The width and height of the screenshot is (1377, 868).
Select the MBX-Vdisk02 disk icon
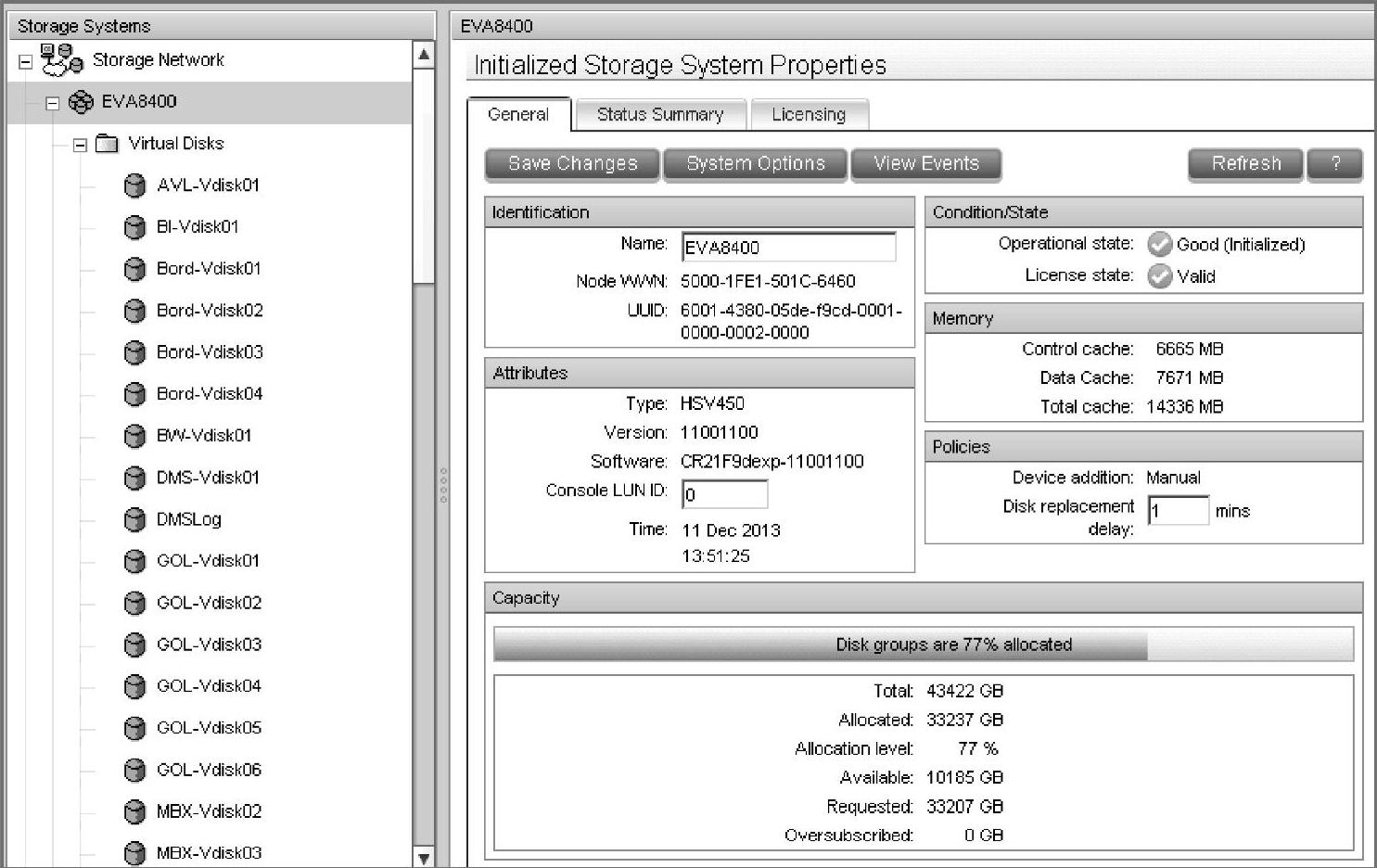click(x=134, y=811)
